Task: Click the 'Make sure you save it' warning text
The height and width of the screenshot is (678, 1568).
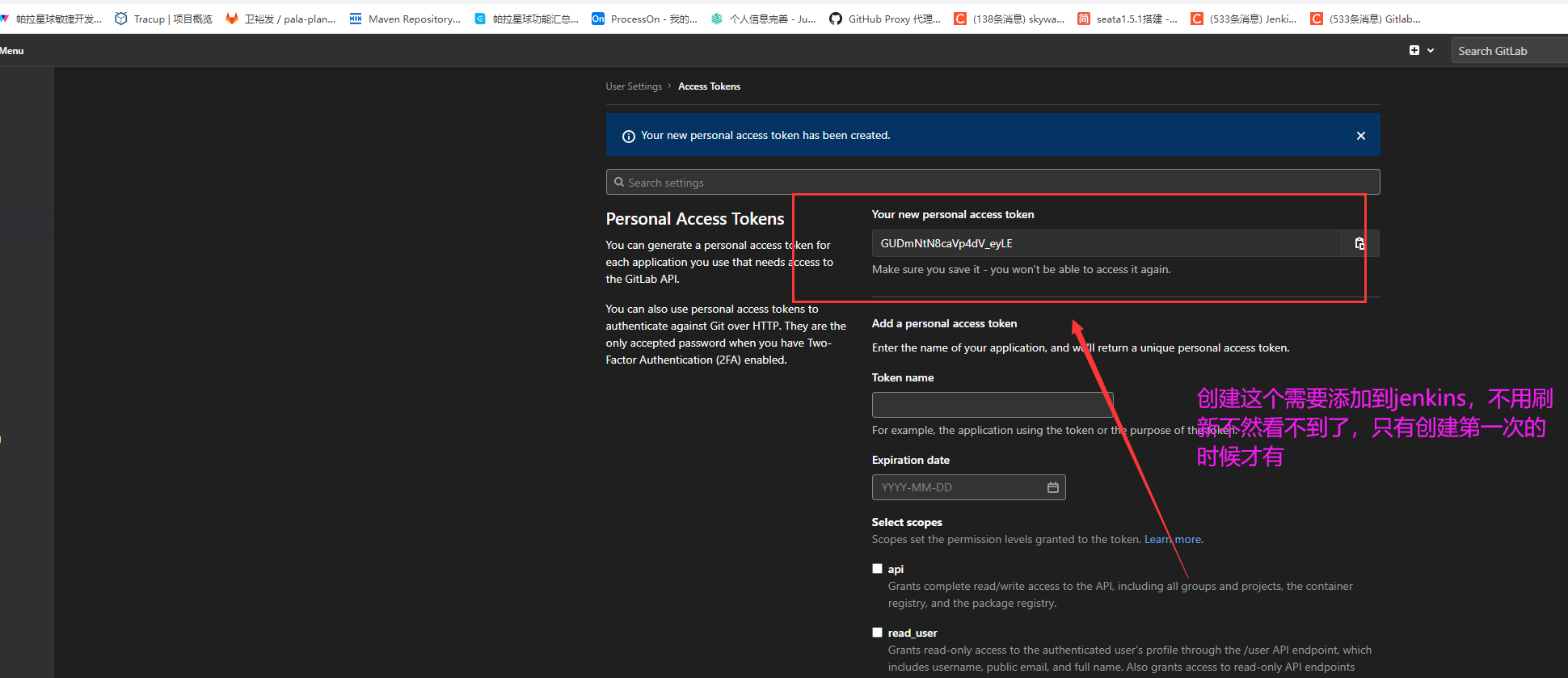Action: [1021, 270]
